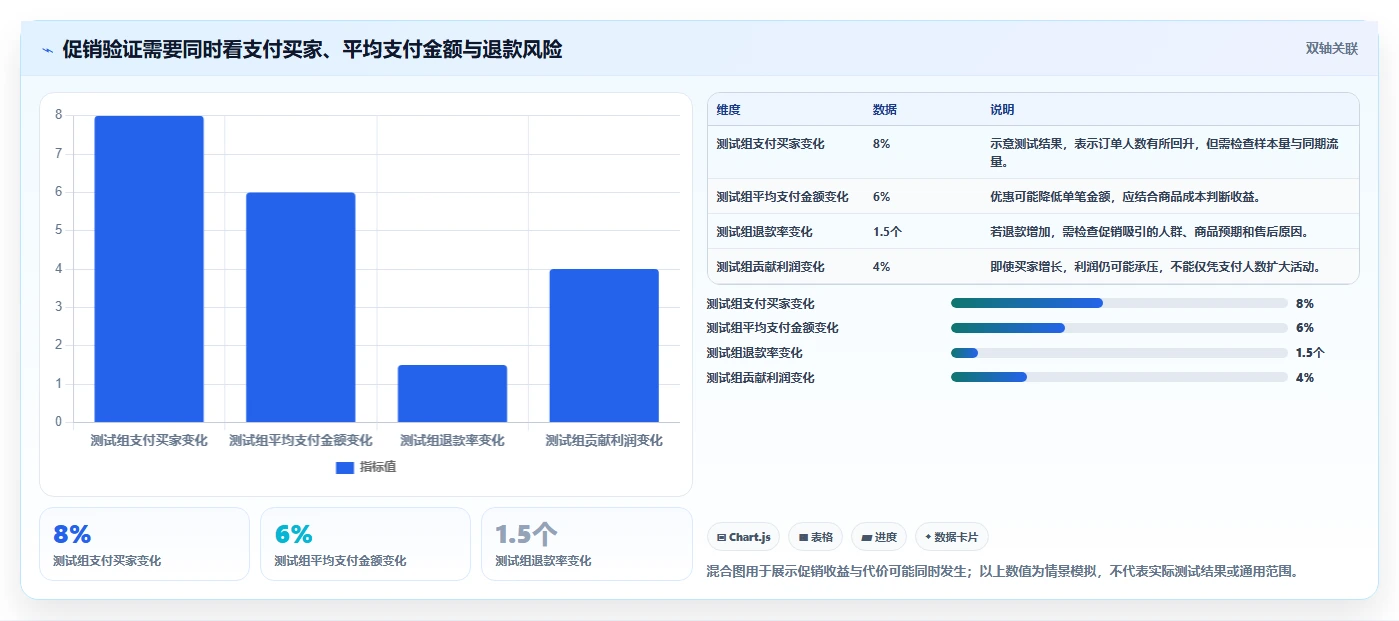Click the 维度 table column header

click(x=729, y=110)
